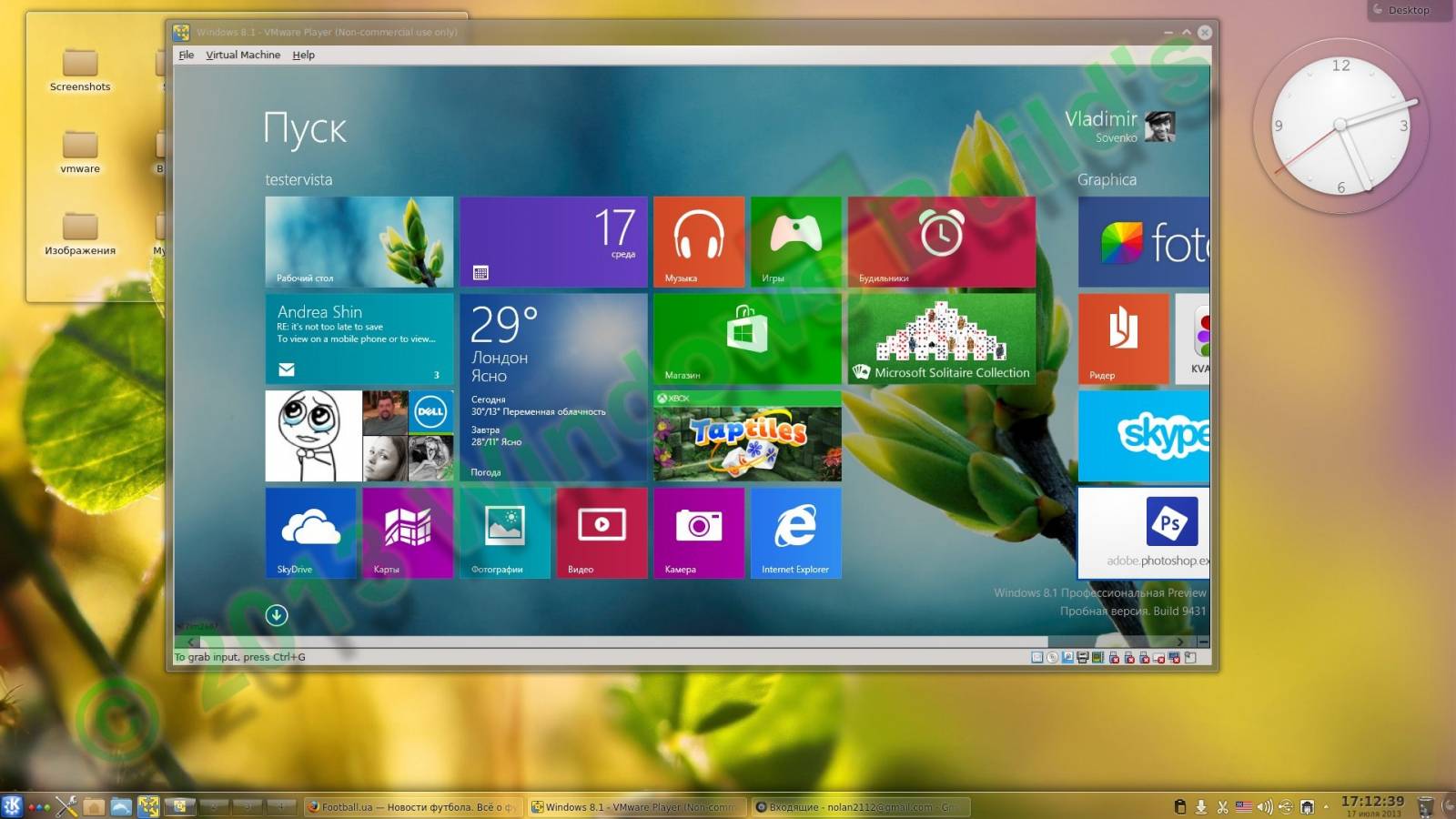Click the VMware hard disk status icon
Viewport: 1456px width, 819px height.
click(x=1037, y=657)
